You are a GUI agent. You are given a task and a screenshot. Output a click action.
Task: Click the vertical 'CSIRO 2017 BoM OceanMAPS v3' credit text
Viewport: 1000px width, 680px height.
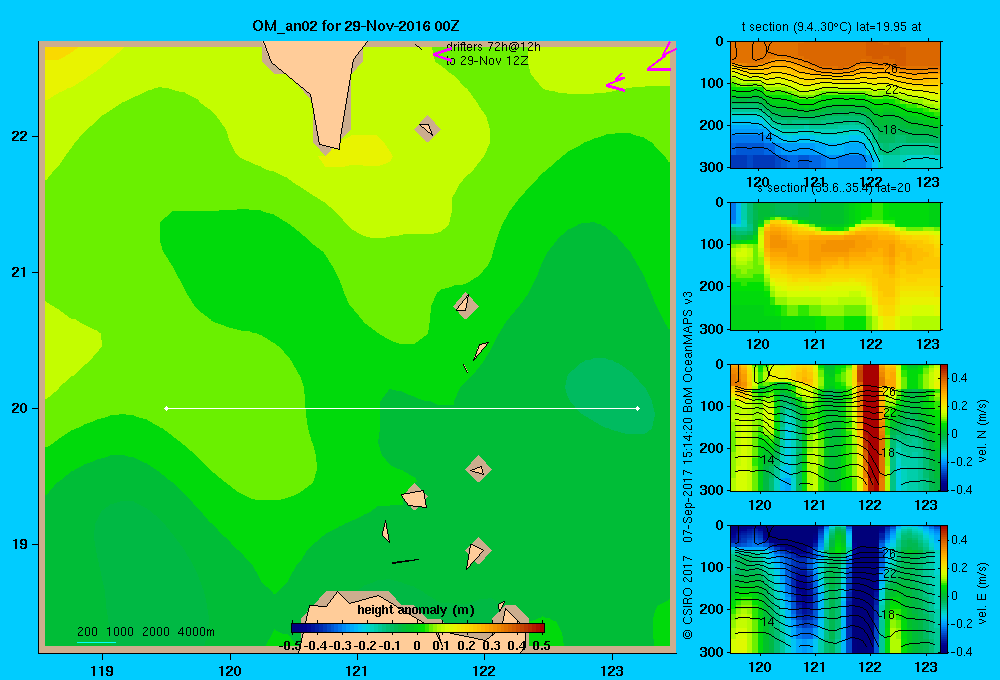click(688, 466)
